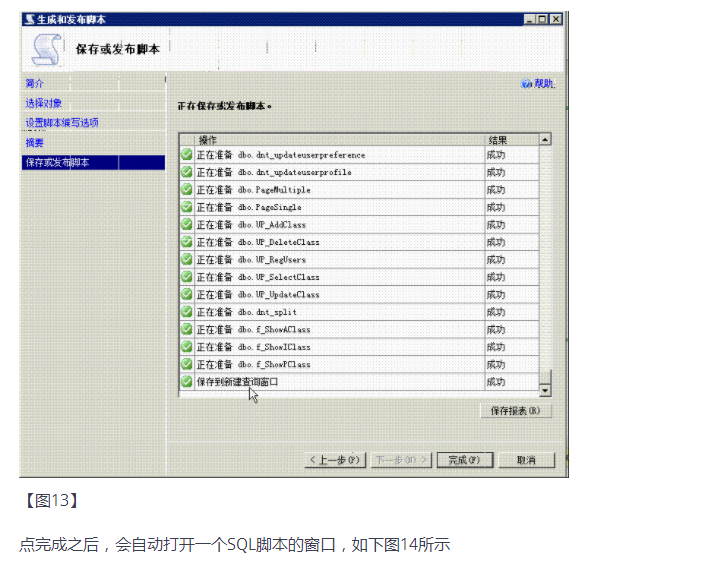Viewport: 719px width, 568px height.
Task: Select the 保存或发布脚本 step
Action: coord(93,162)
